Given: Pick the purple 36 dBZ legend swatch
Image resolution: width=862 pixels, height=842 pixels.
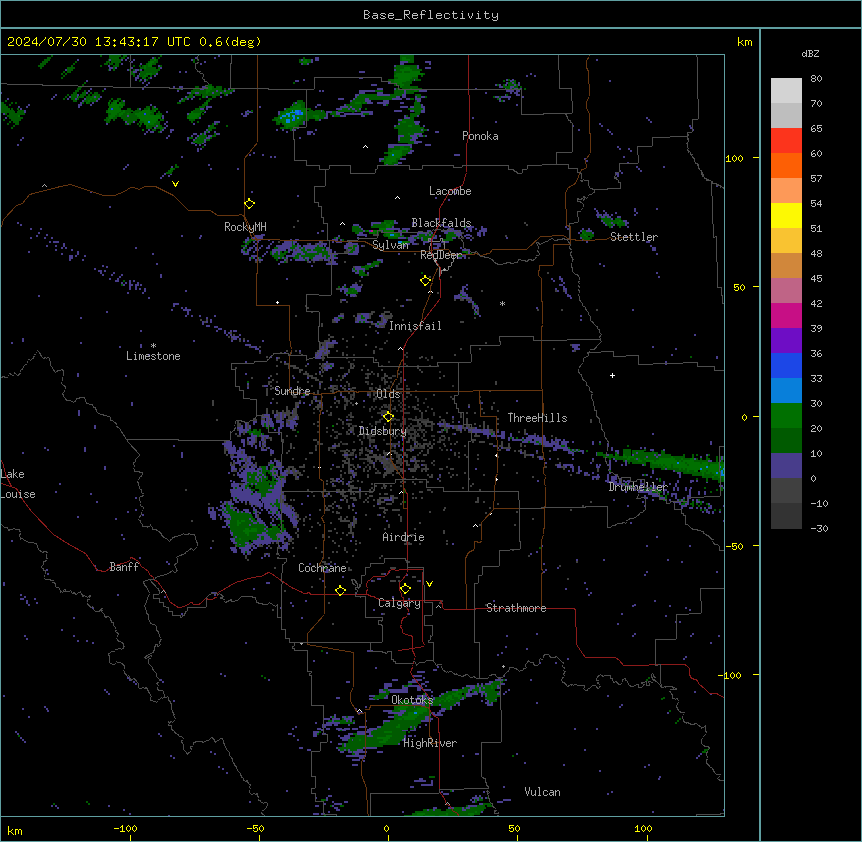Looking at the screenshot, I should point(786,341).
